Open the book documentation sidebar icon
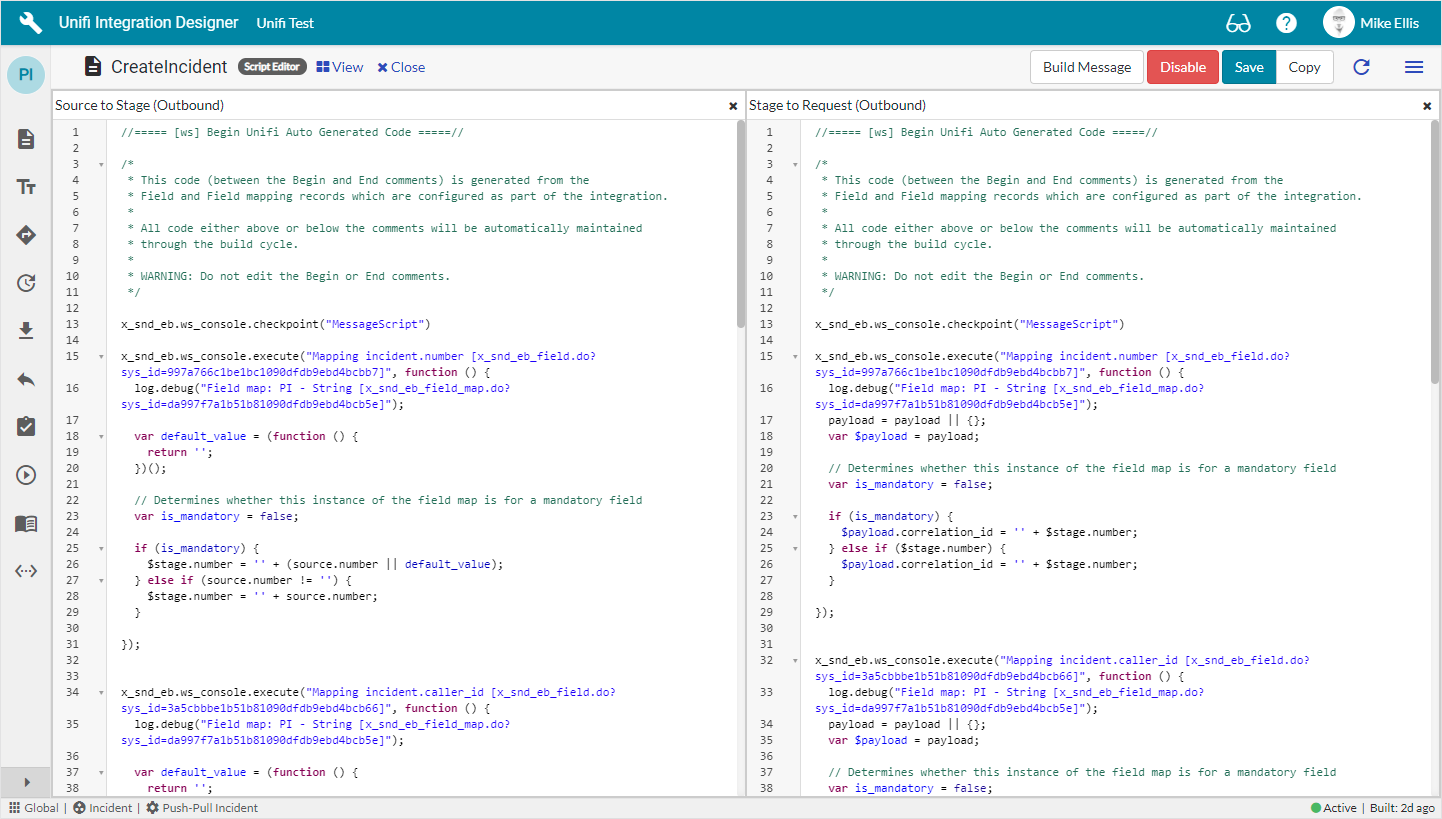 [x=27, y=523]
